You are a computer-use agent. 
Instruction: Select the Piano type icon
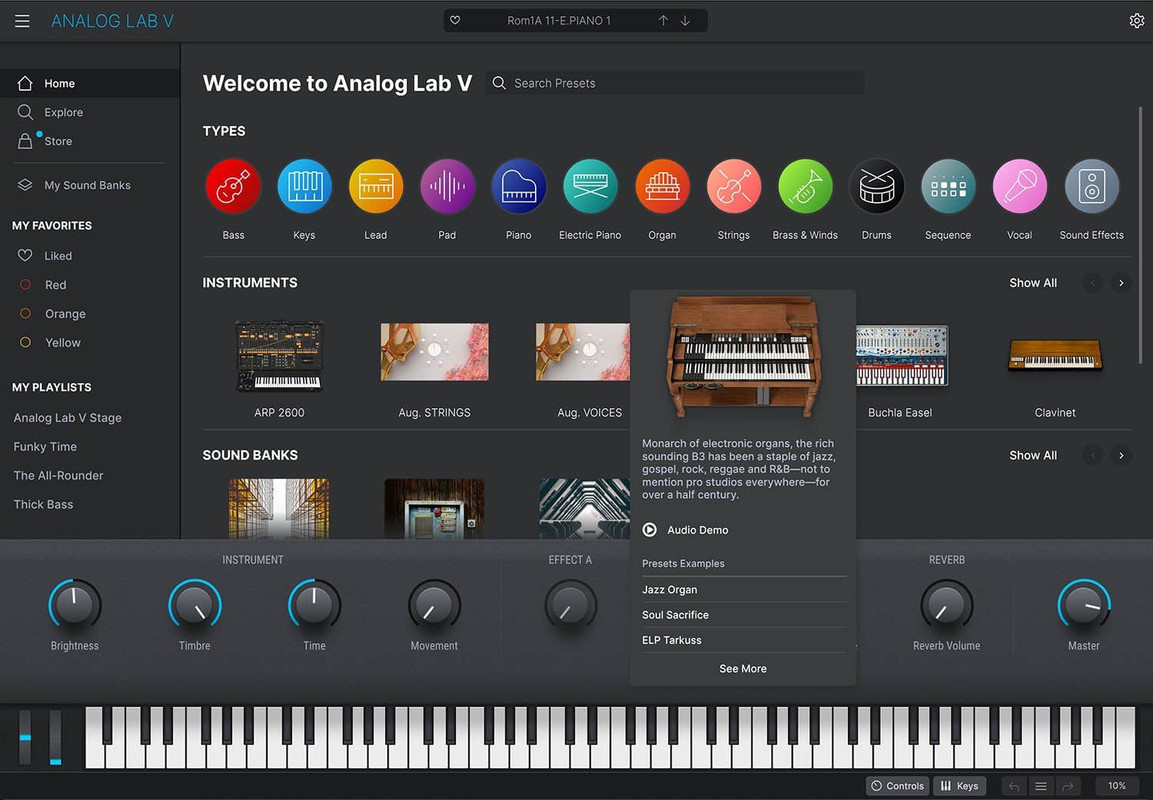(518, 186)
